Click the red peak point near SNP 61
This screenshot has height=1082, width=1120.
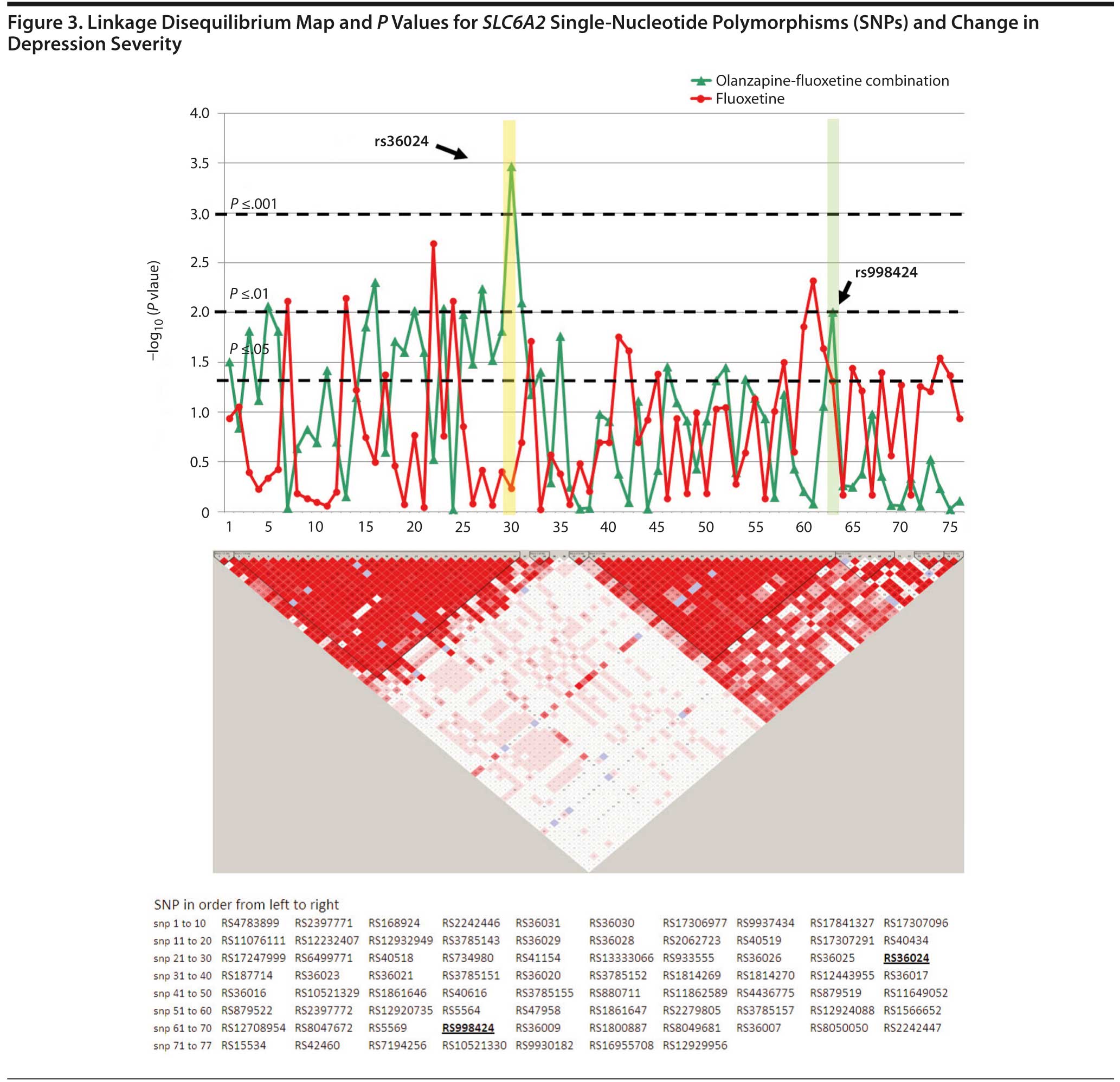(813, 281)
